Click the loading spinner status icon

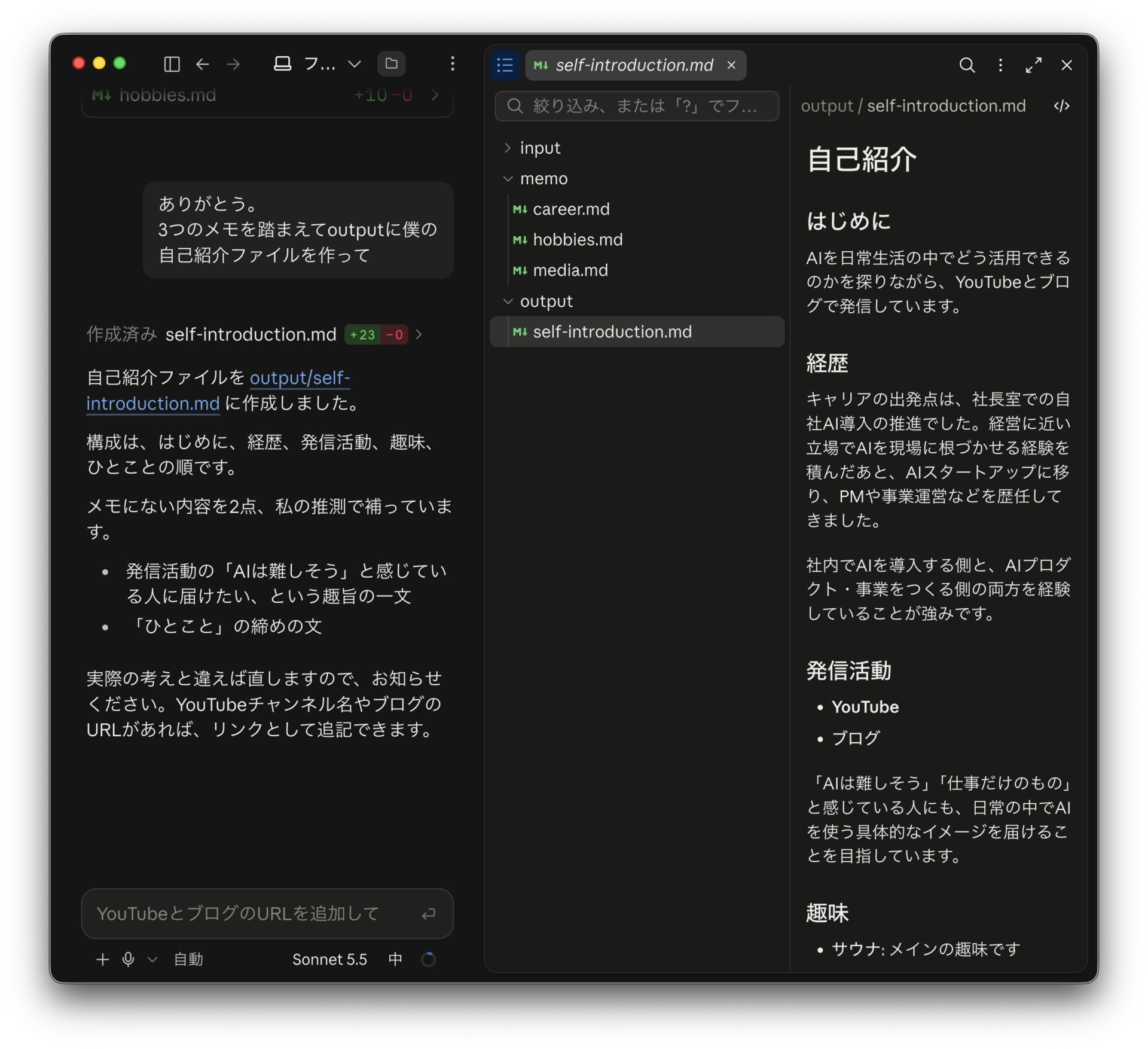click(428, 959)
